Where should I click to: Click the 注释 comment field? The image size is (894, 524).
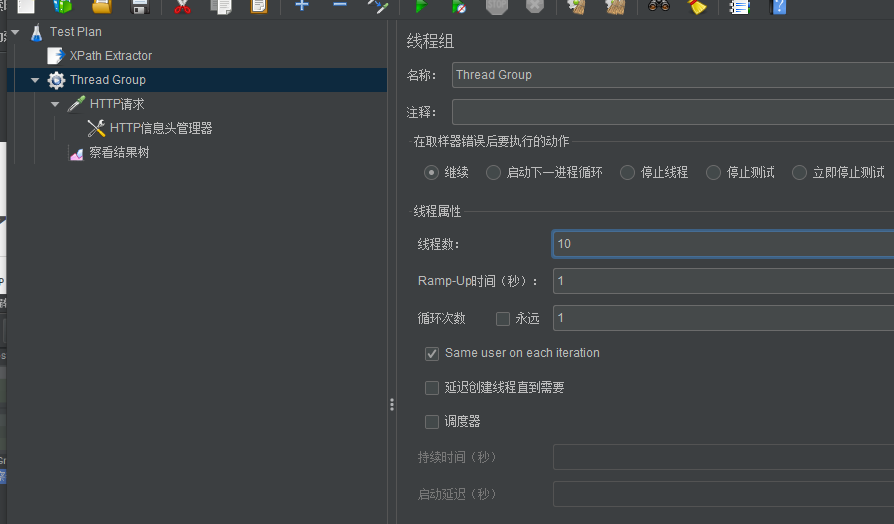pos(673,112)
